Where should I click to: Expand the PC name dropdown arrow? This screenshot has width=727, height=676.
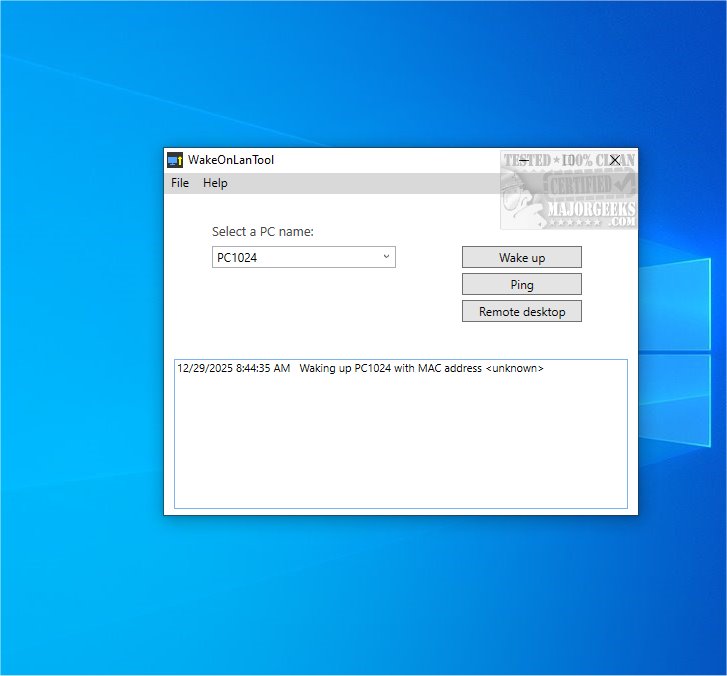coord(386,257)
